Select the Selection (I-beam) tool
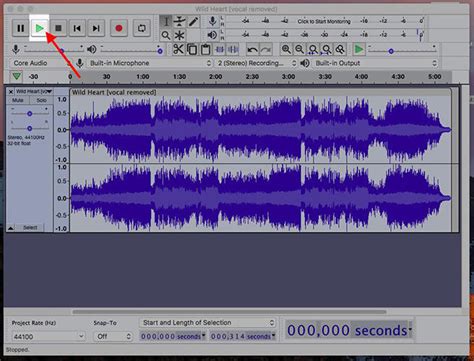Screen dimensions: 474x361 pyautogui.click(x=166, y=22)
